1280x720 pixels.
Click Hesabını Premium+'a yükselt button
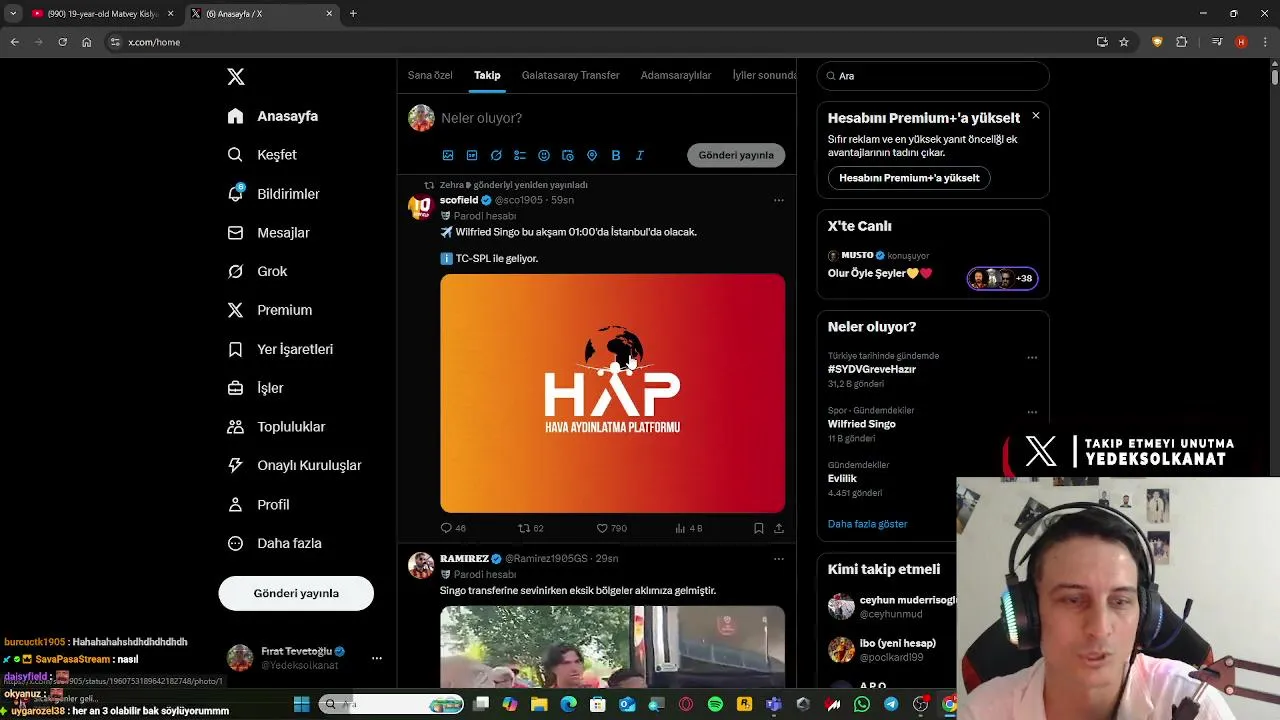(909, 178)
